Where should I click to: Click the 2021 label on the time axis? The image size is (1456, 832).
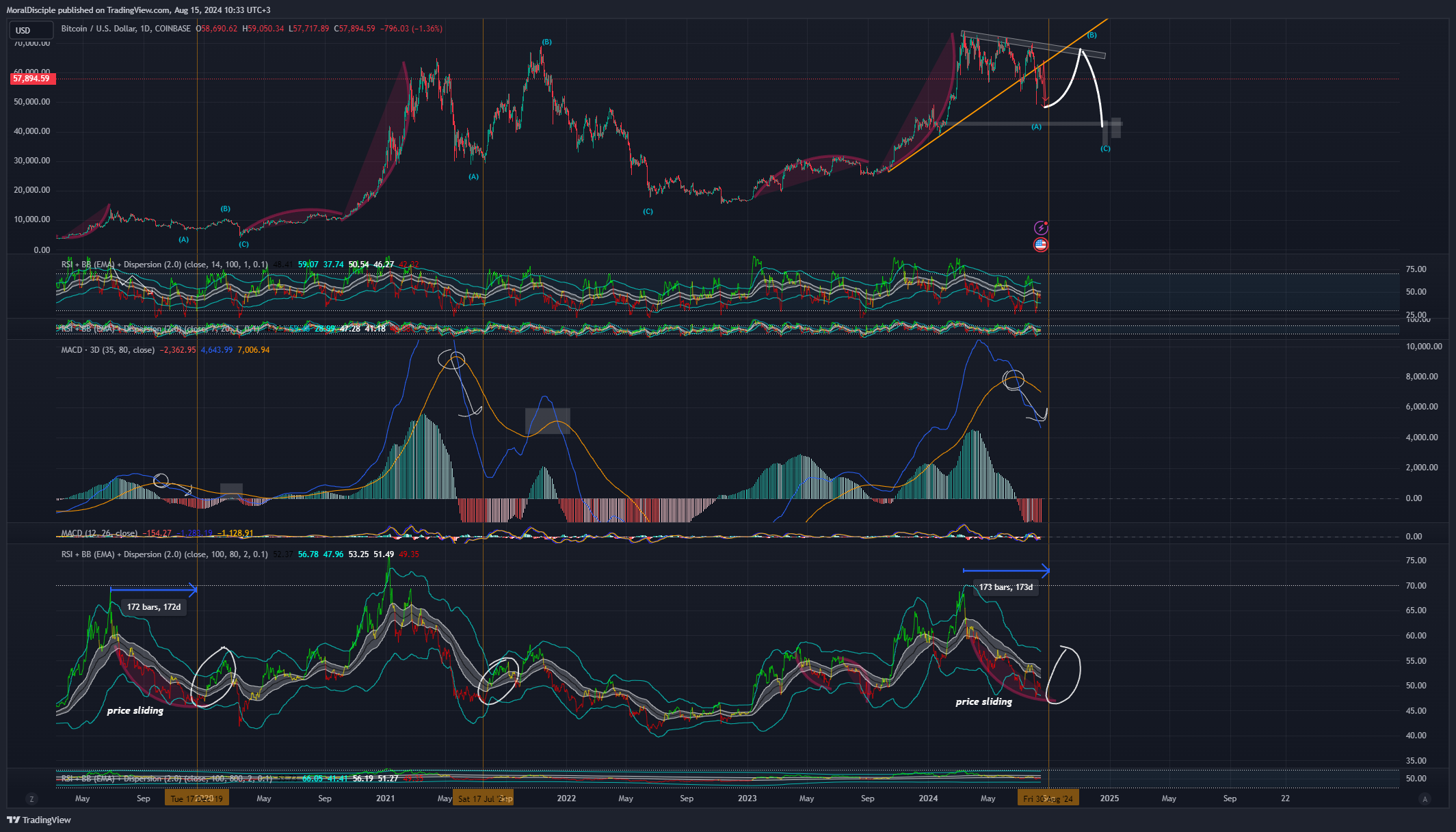point(385,799)
